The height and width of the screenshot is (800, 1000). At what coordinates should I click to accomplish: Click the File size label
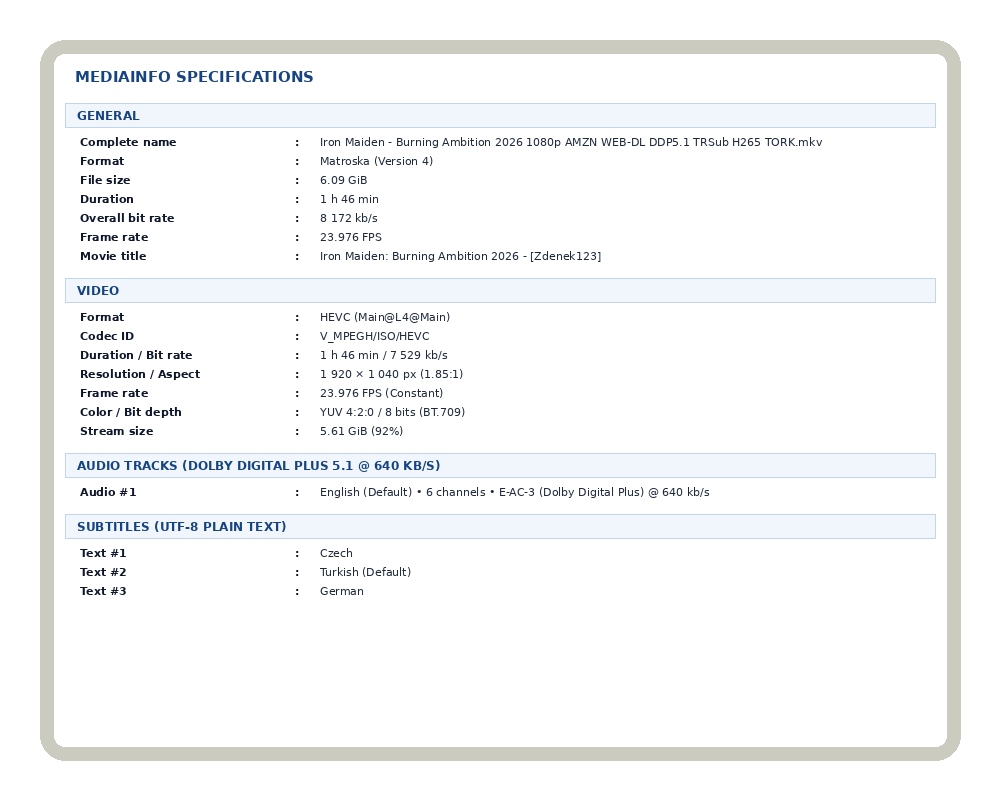tap(105, 180)
